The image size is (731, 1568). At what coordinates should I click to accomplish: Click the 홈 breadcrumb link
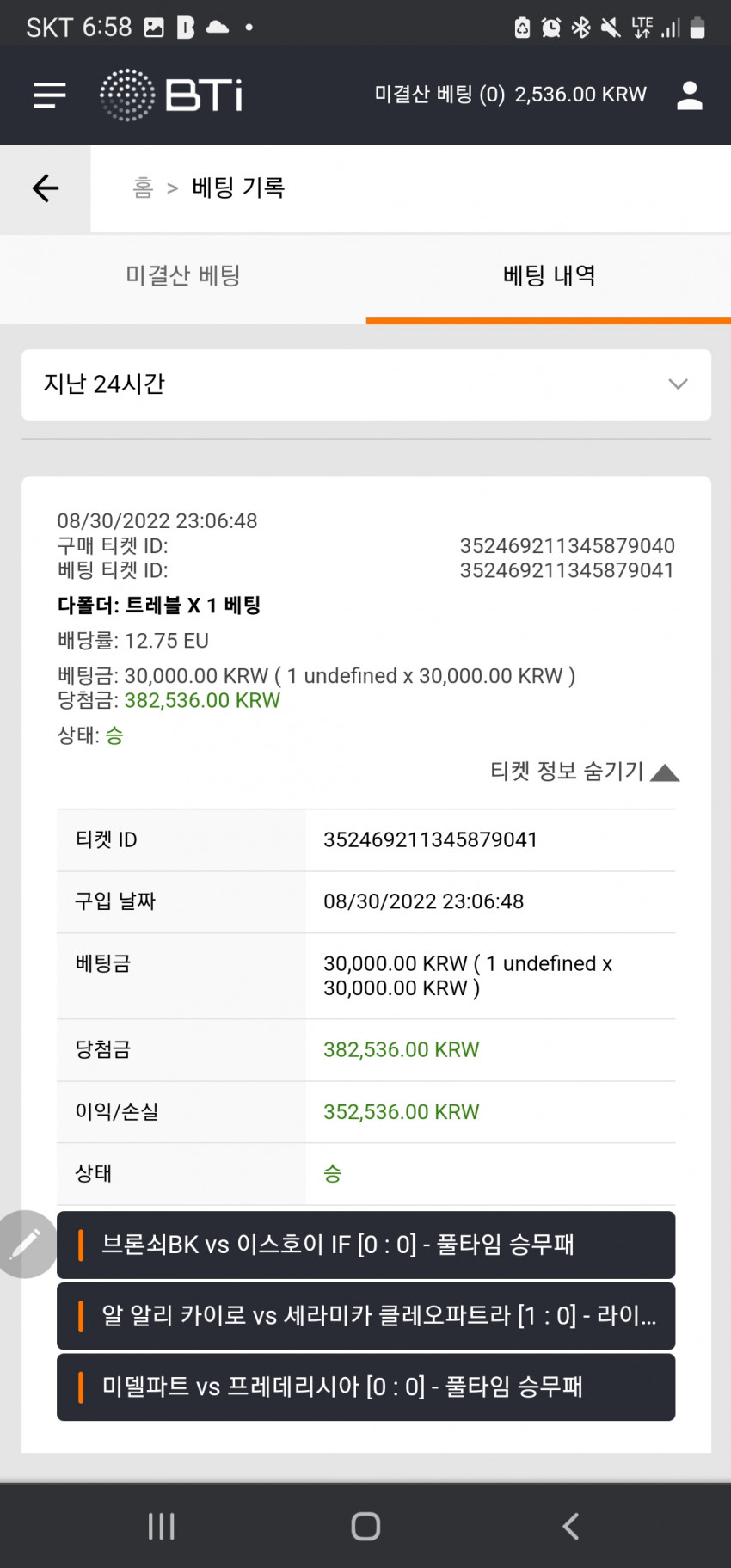pyautogui.click(x=143, y=188)
